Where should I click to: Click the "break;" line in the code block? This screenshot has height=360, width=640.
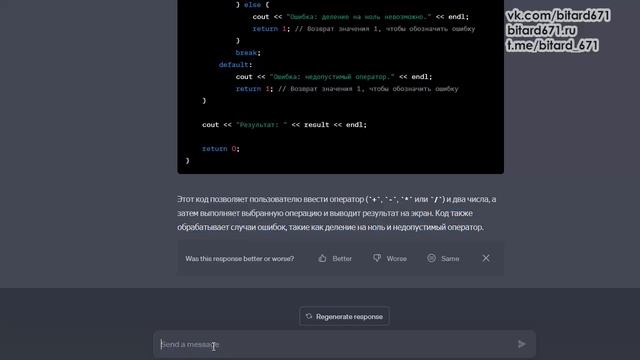(x=248, y=53)
